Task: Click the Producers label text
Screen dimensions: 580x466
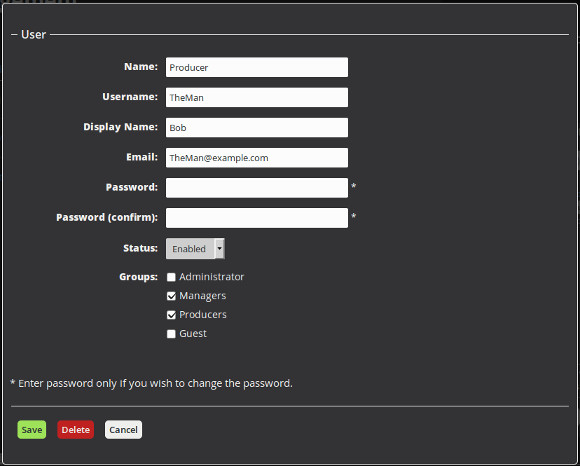Action: 203,315
